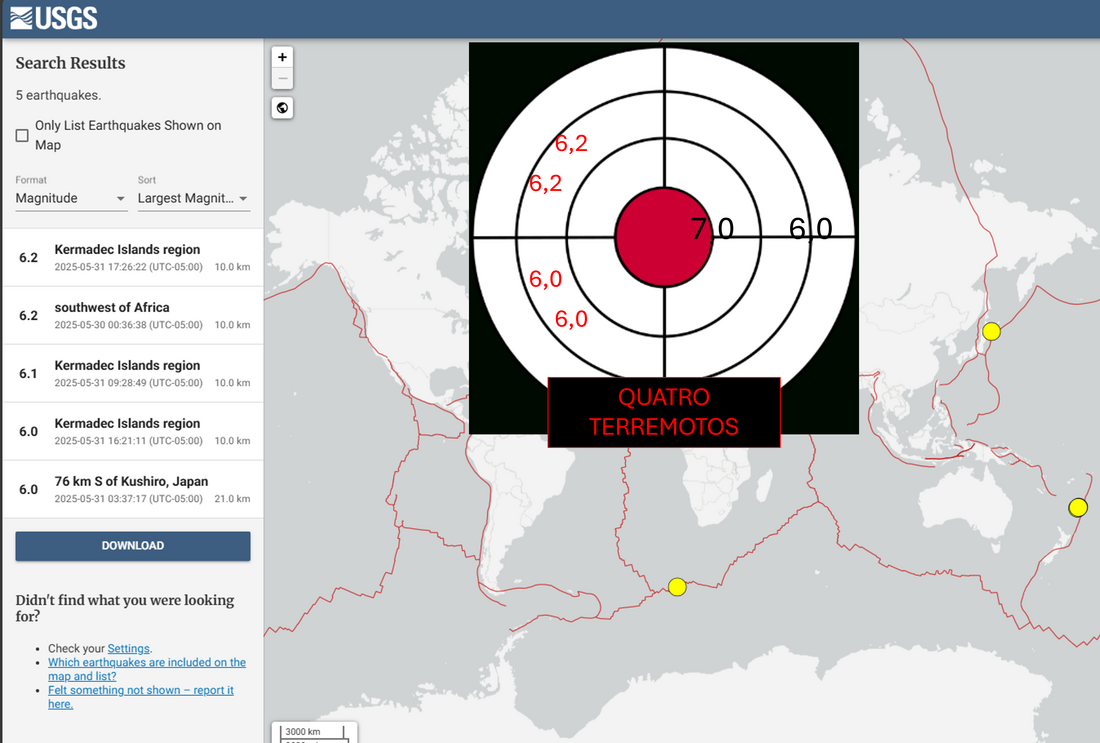Click the USGS logo in the header
Image resolution: width=1100 pixels, height=743 pixels.
coord(54,18)
